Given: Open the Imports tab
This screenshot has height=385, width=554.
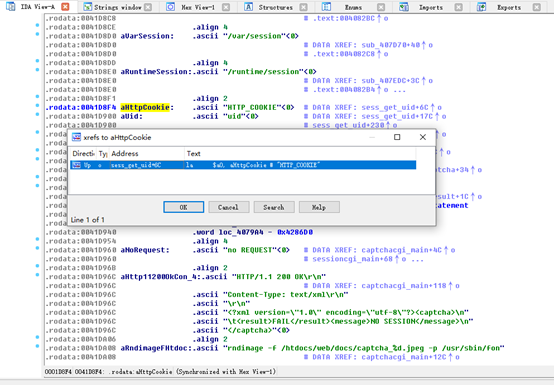Looking at the screenshot, I should (x=431, y=7).
